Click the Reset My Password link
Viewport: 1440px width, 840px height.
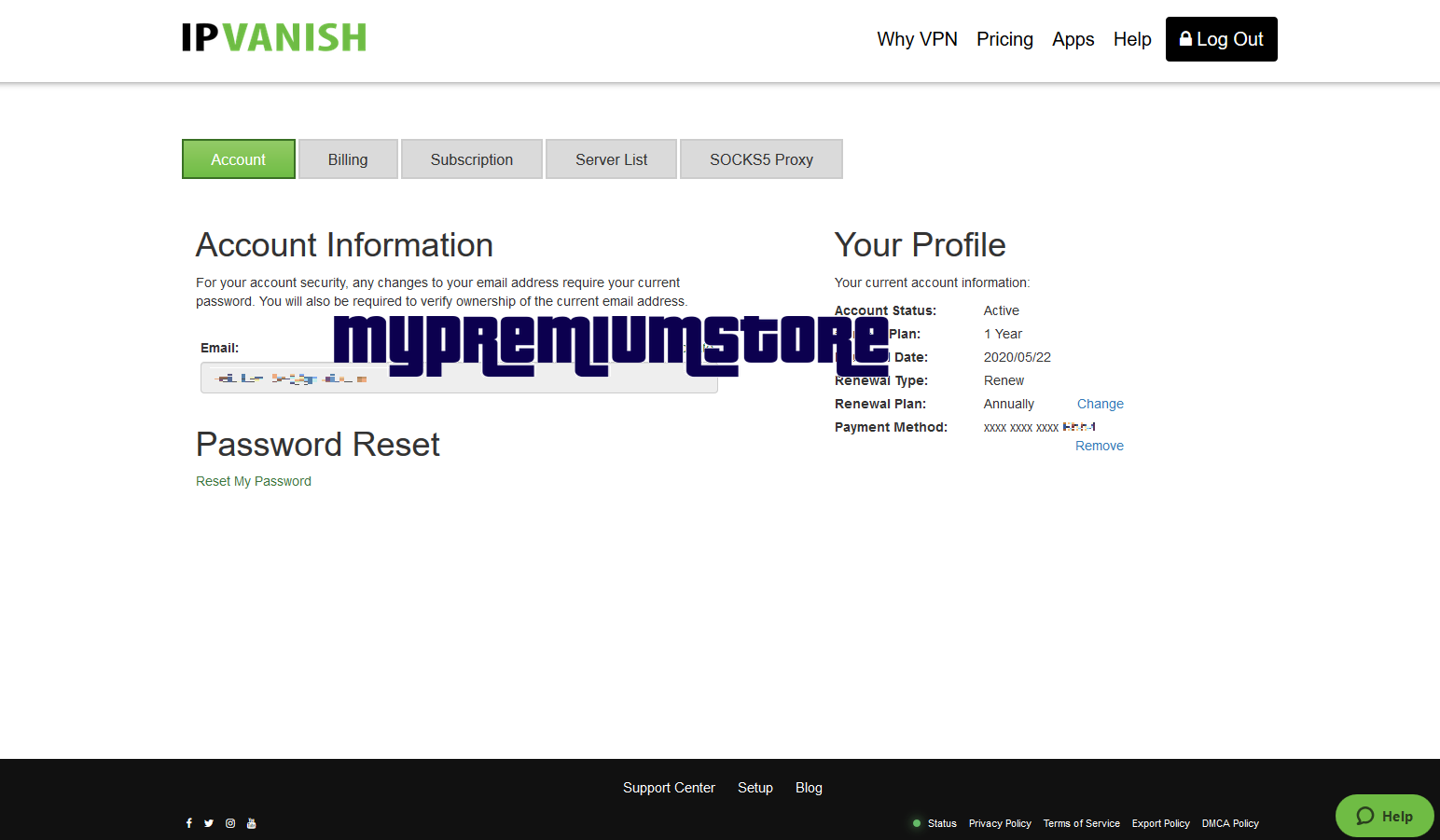[254, 481]
